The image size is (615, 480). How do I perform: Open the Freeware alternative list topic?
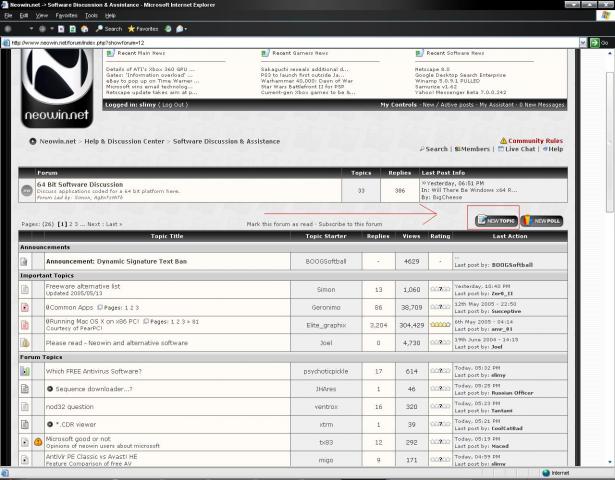pyautogui.click(x=83, y=286)
